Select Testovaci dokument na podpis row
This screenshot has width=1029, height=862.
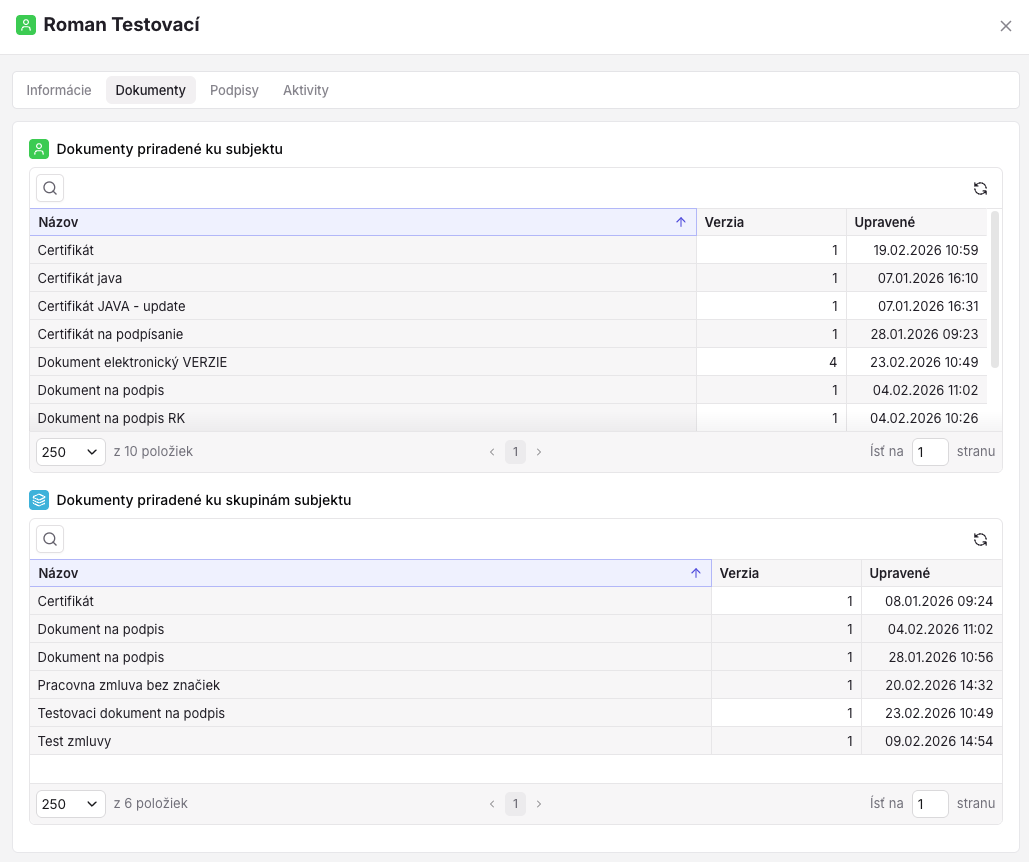(x=516, y=713)
